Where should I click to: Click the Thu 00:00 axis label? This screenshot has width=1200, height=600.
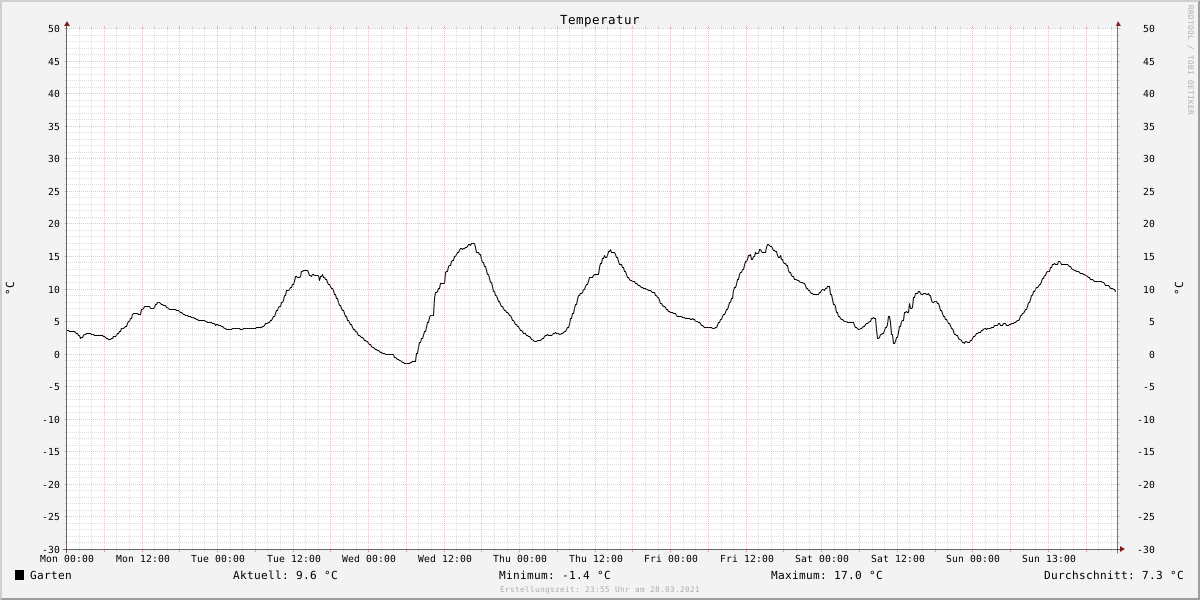(x=520, y=559)
